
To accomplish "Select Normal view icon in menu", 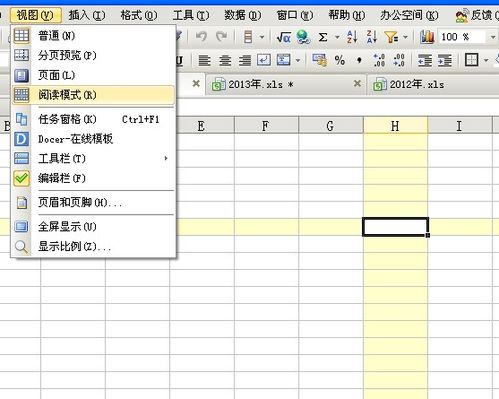I will coord(21,35).
